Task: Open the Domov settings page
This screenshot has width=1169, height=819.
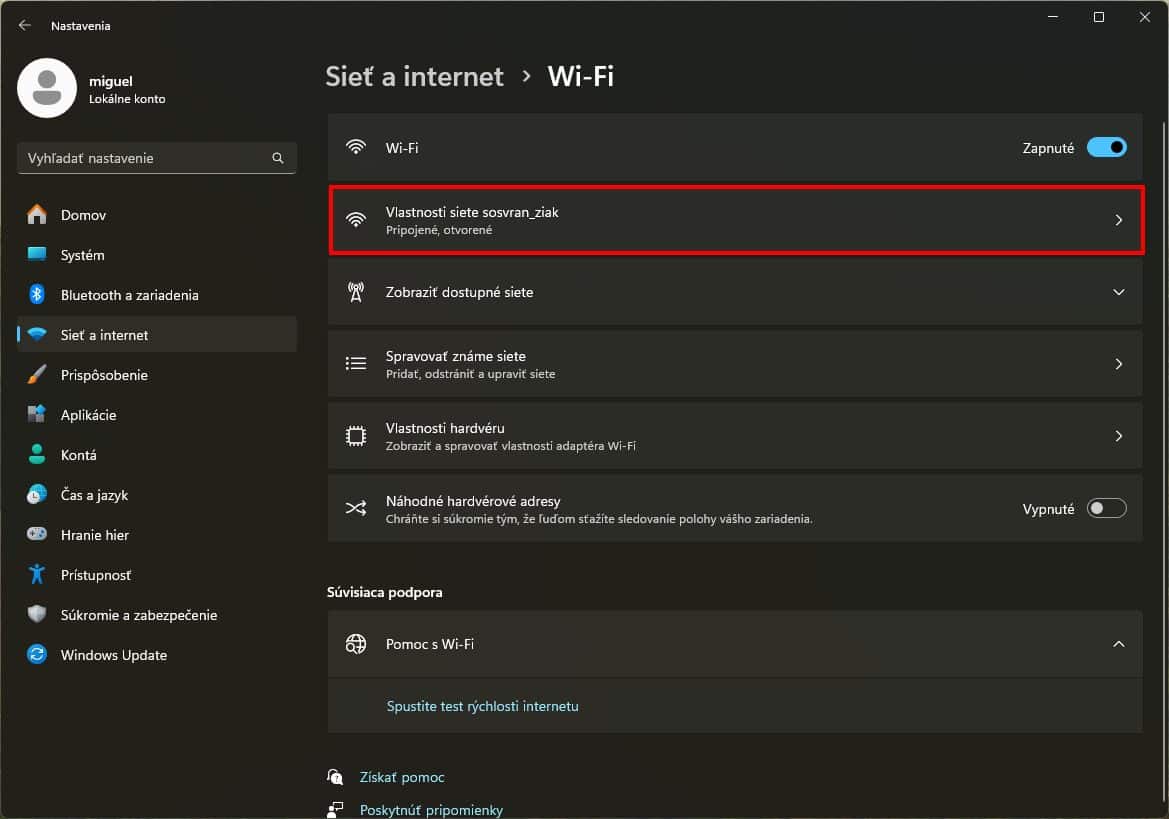Action: [157, 215]
